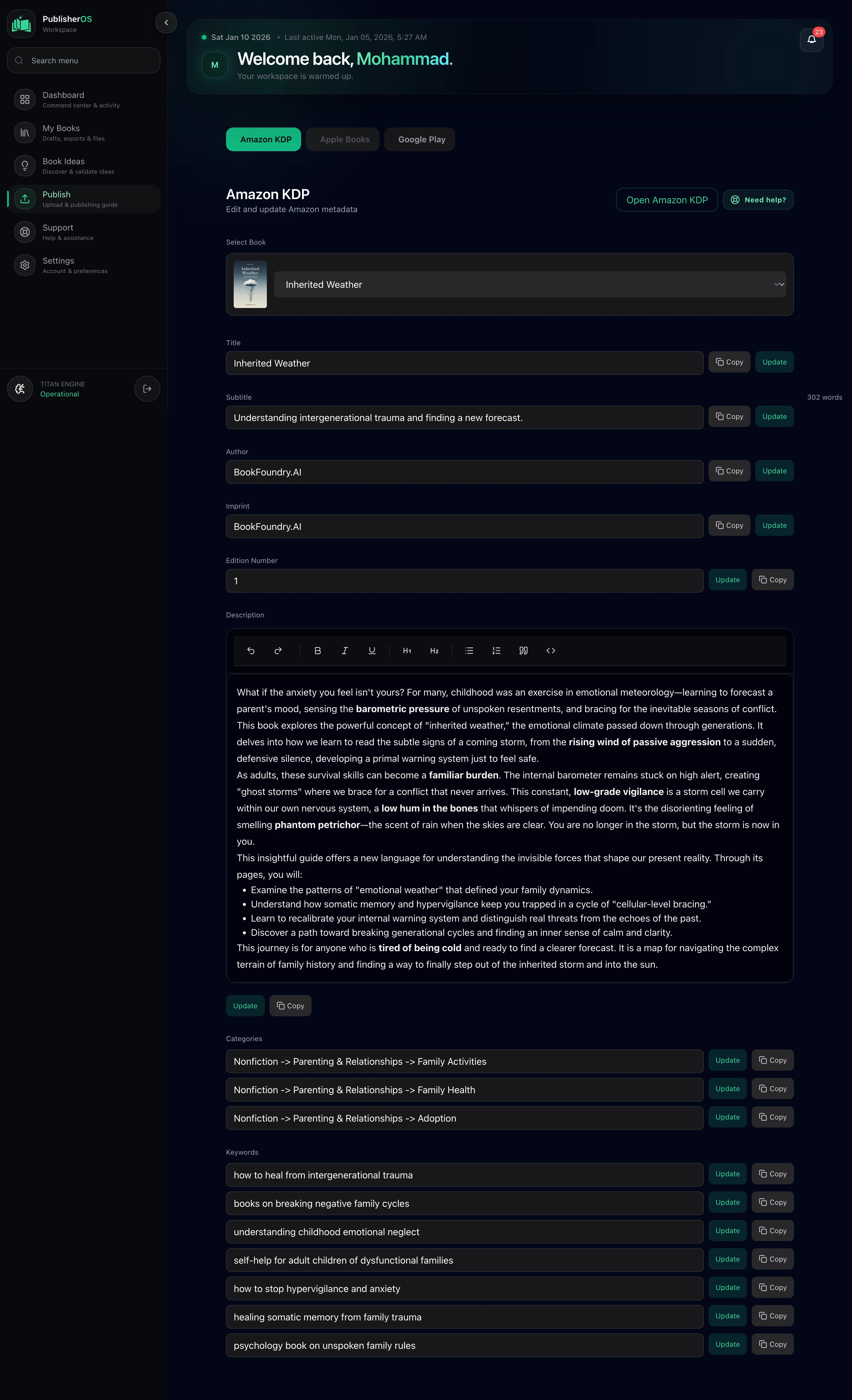Copy the Subtitle field contents

tap(729, 416)
